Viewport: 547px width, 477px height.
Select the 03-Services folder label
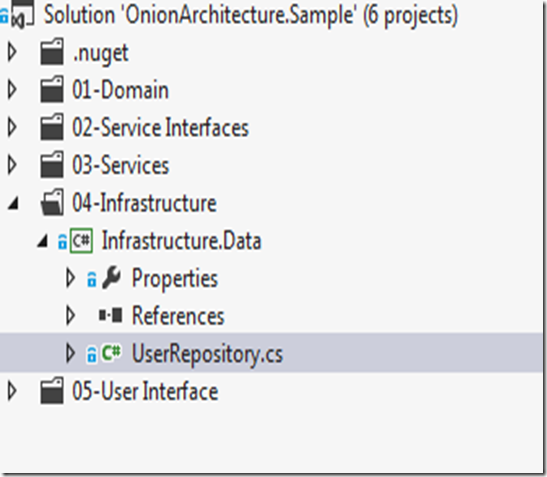coord(120,165)
